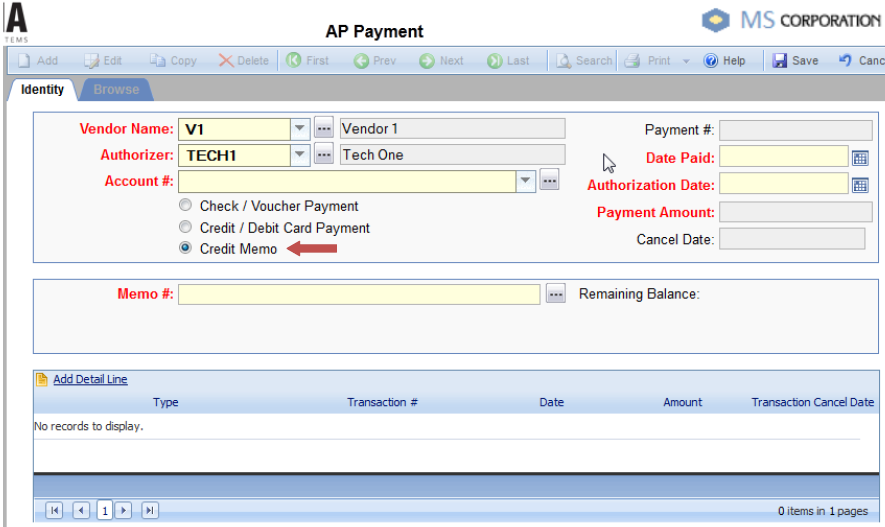Click the Account # lookup ellipsis button

click(x=550, y=181)
